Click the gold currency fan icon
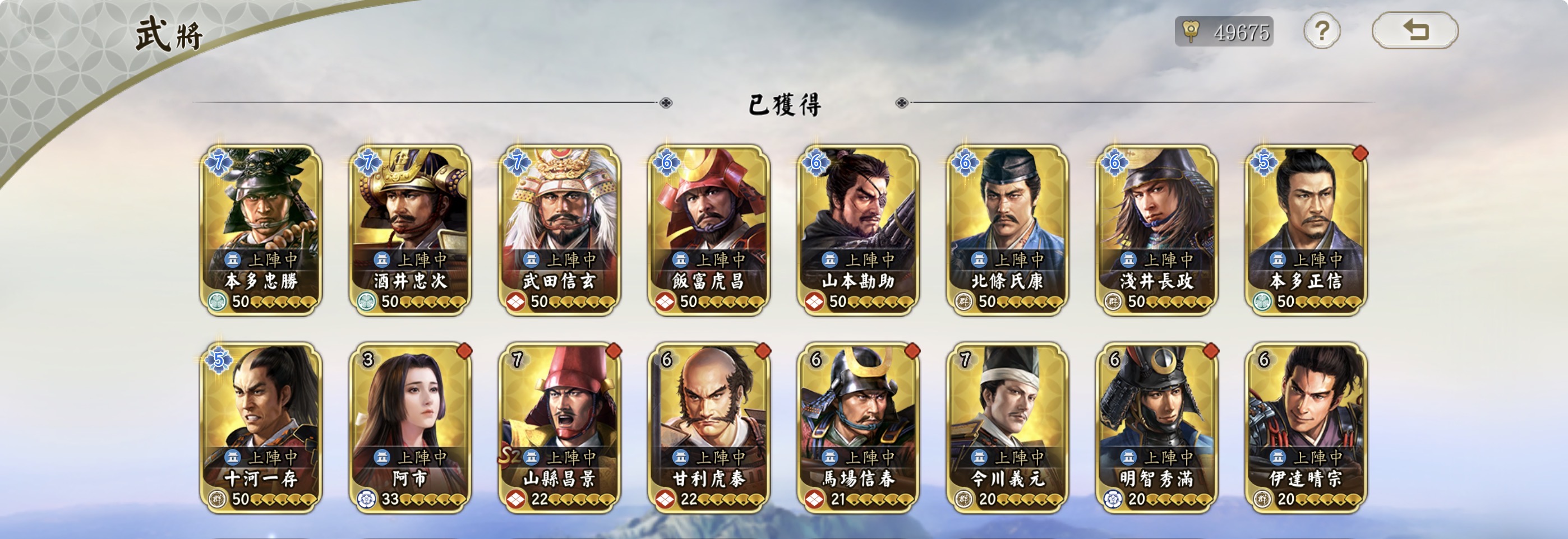Image resolution: width=1568 pixels, height=539 pixels. click(1191, 31)
